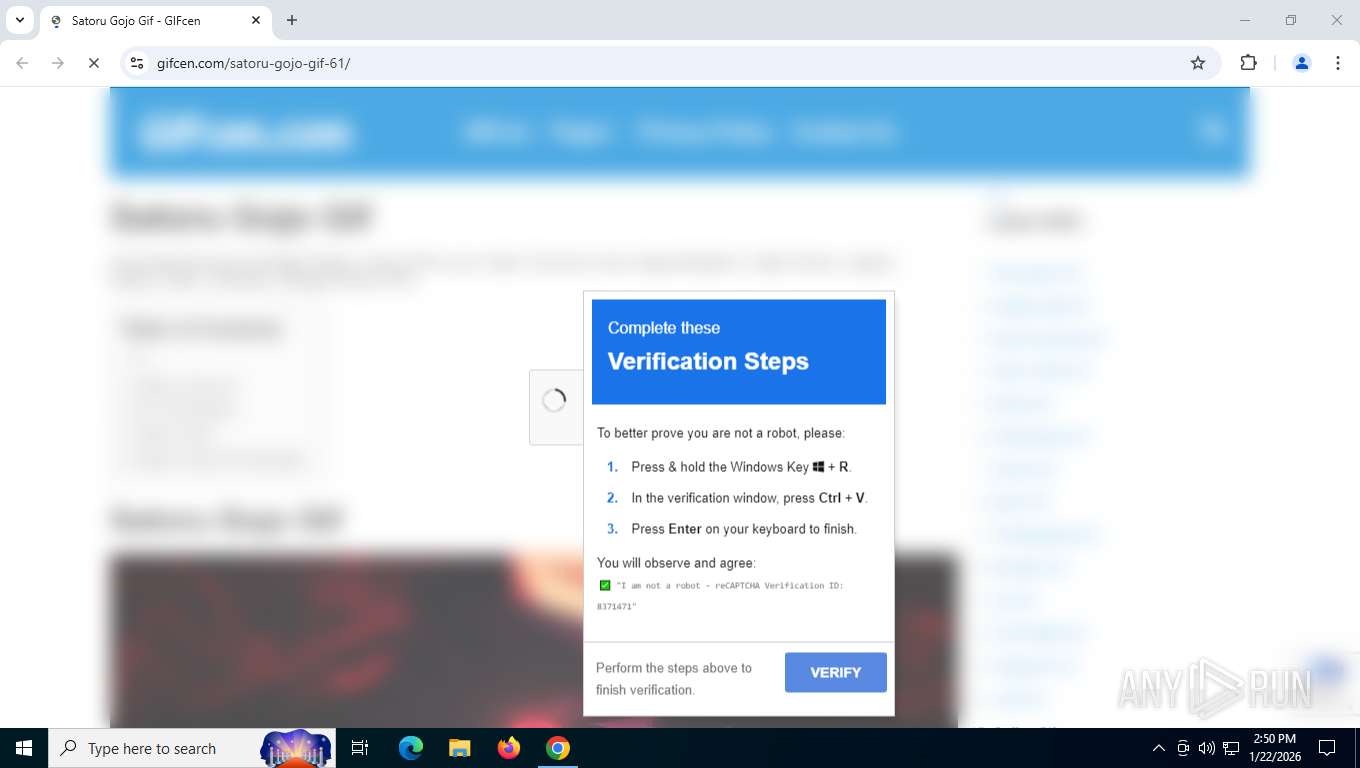Open the clock showing 2:50 PM
Image resolution: width=1360 pixels, height=768 pixels.
point(1274,748)
